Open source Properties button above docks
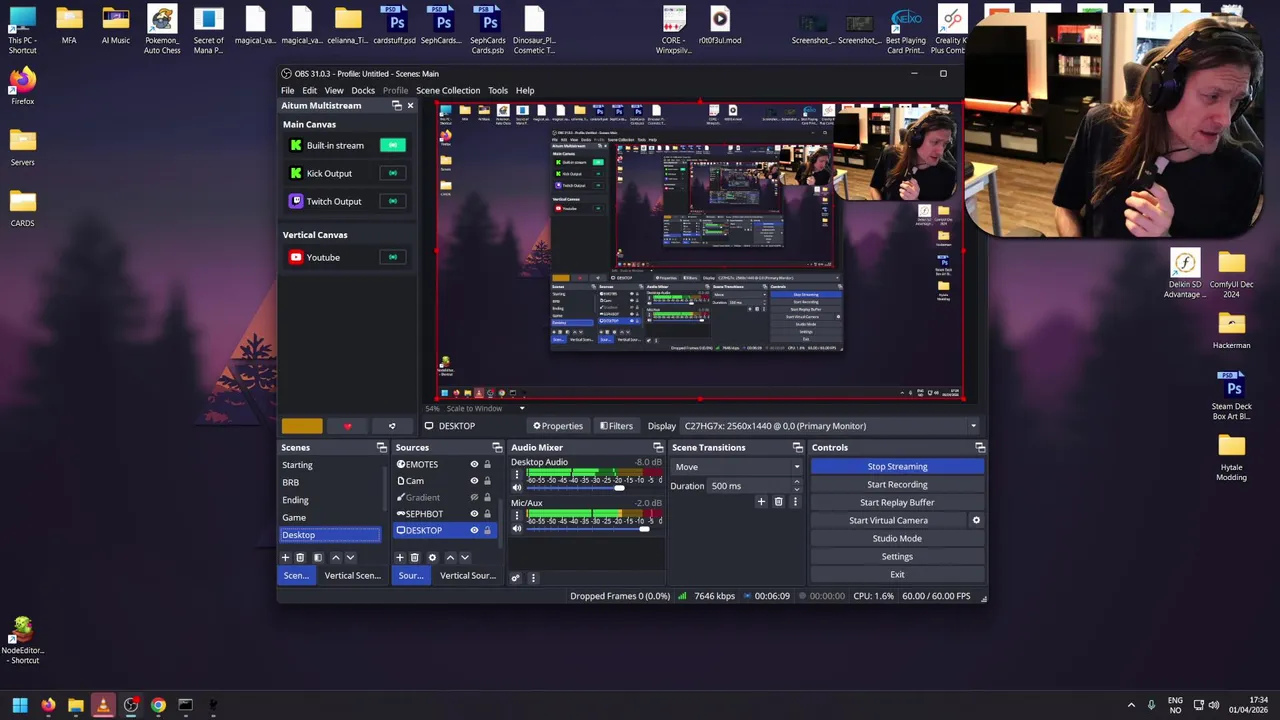Screen dimensions: 1280x720 tap(558, 426)
